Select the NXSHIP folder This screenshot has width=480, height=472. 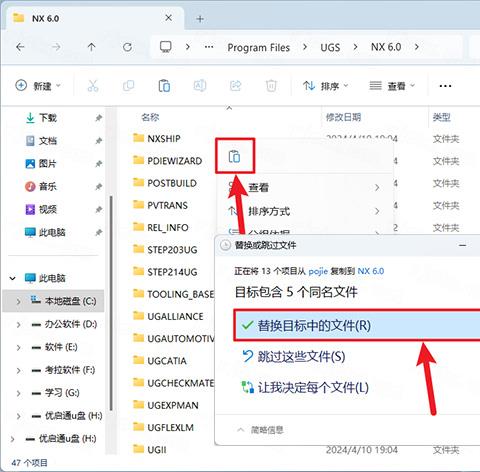point(157,138)
